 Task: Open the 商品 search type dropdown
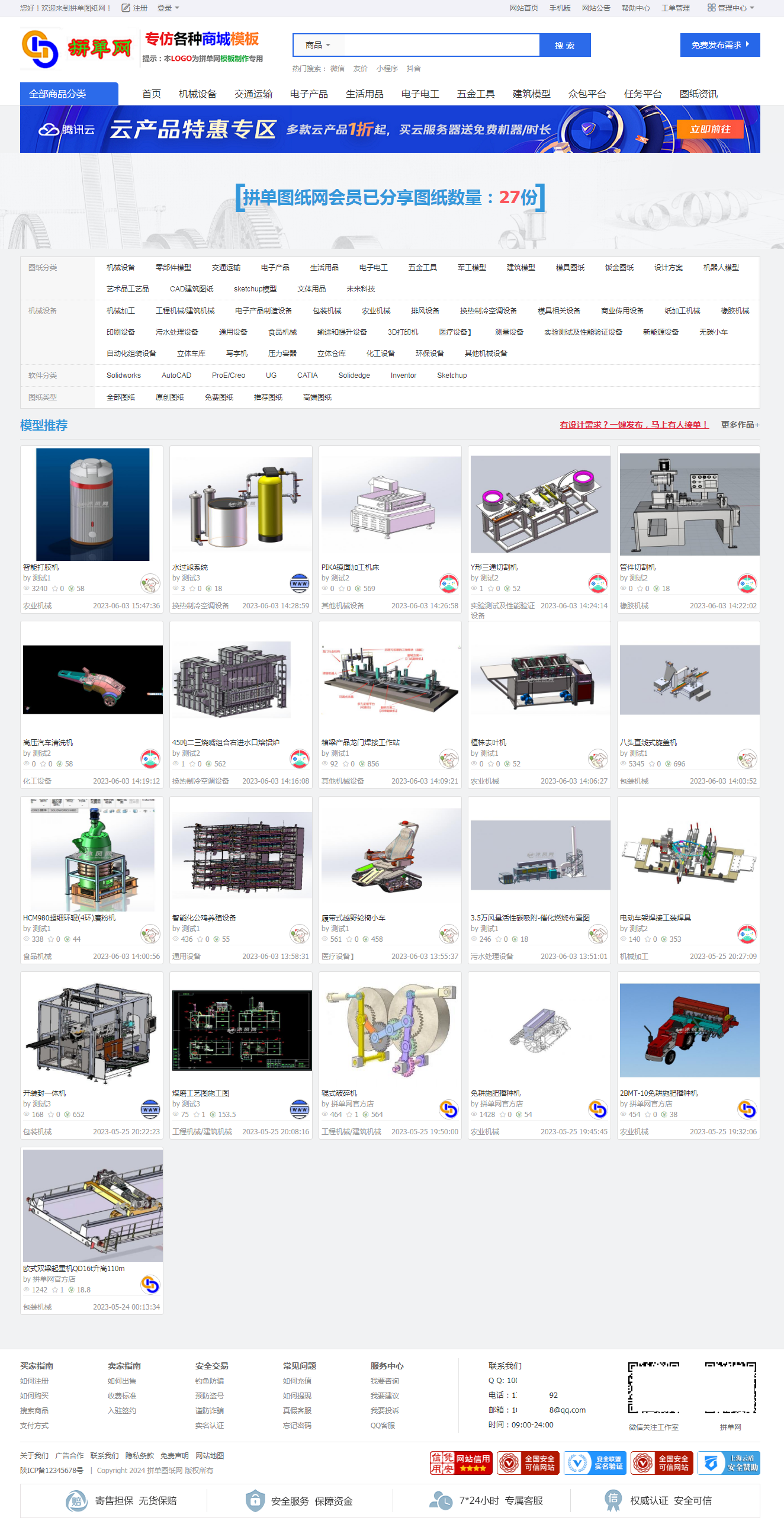(318, 45)
